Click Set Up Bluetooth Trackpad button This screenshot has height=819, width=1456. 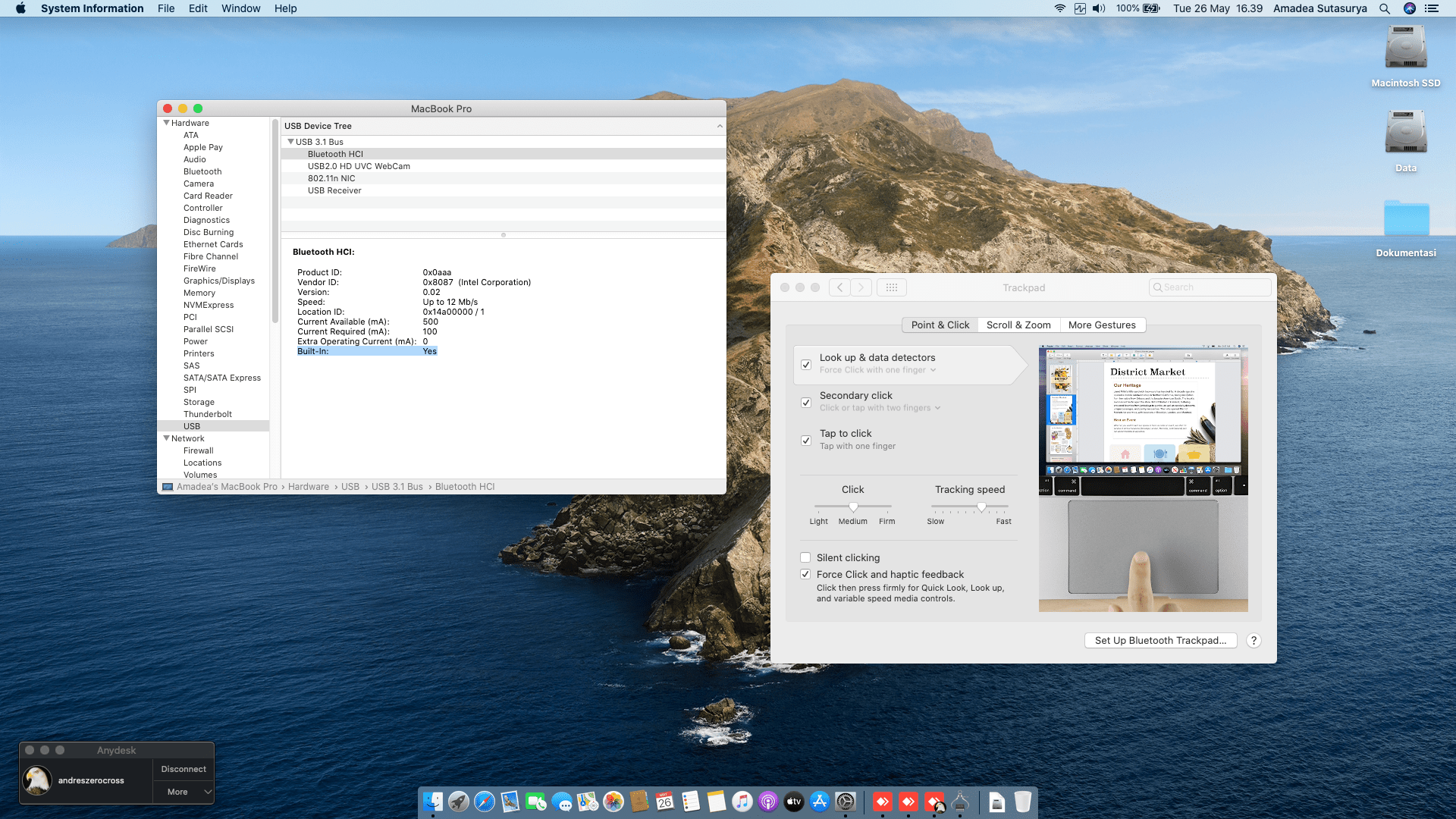tap(1160, 641)
